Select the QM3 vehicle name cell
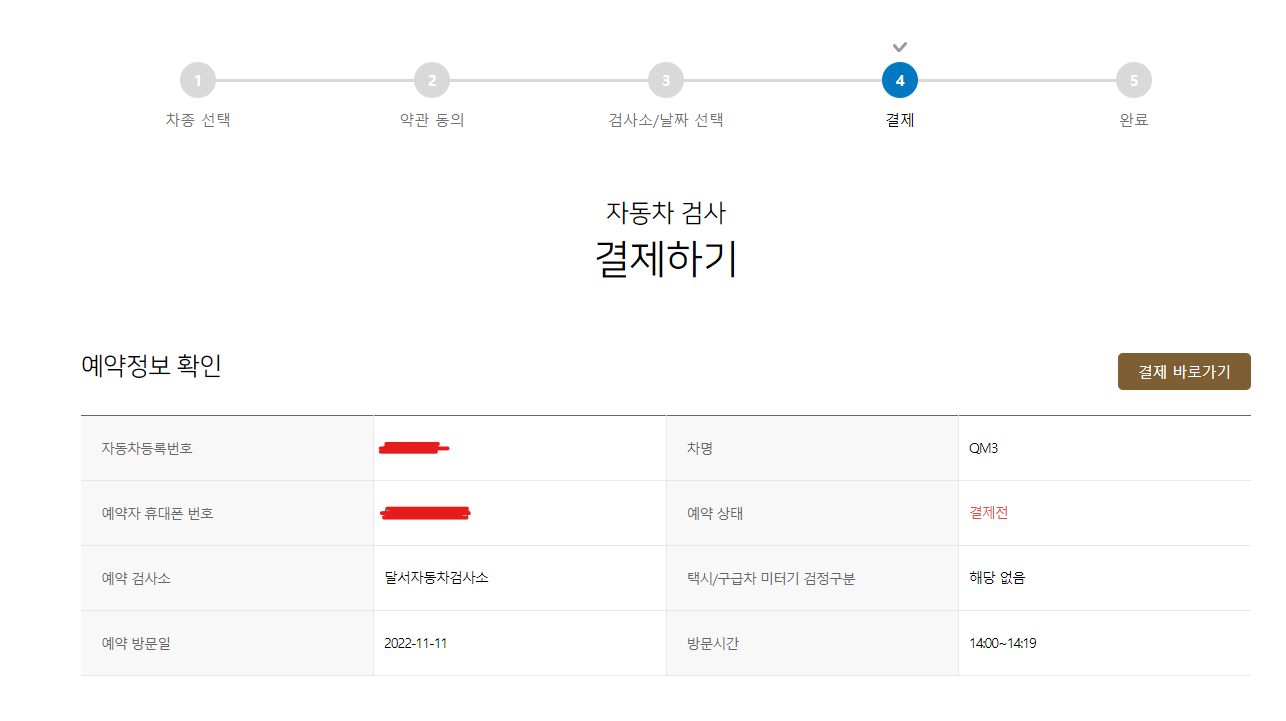1286x721 pixels. (984, 447)
